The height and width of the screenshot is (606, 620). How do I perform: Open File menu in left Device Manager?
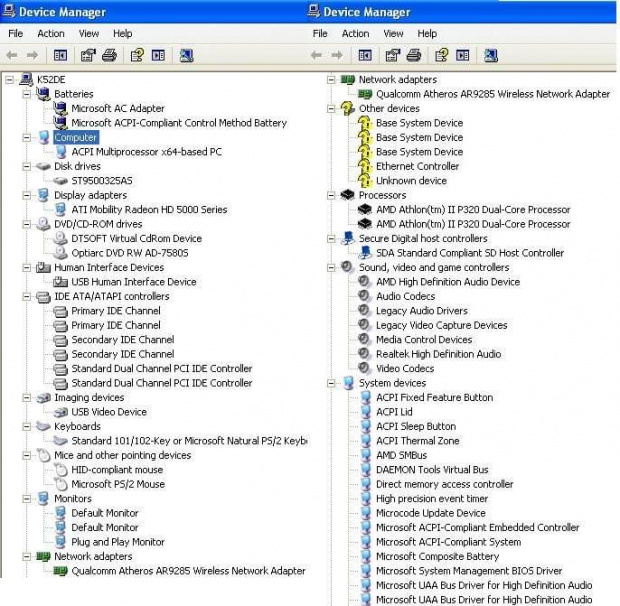click(15, 34)
